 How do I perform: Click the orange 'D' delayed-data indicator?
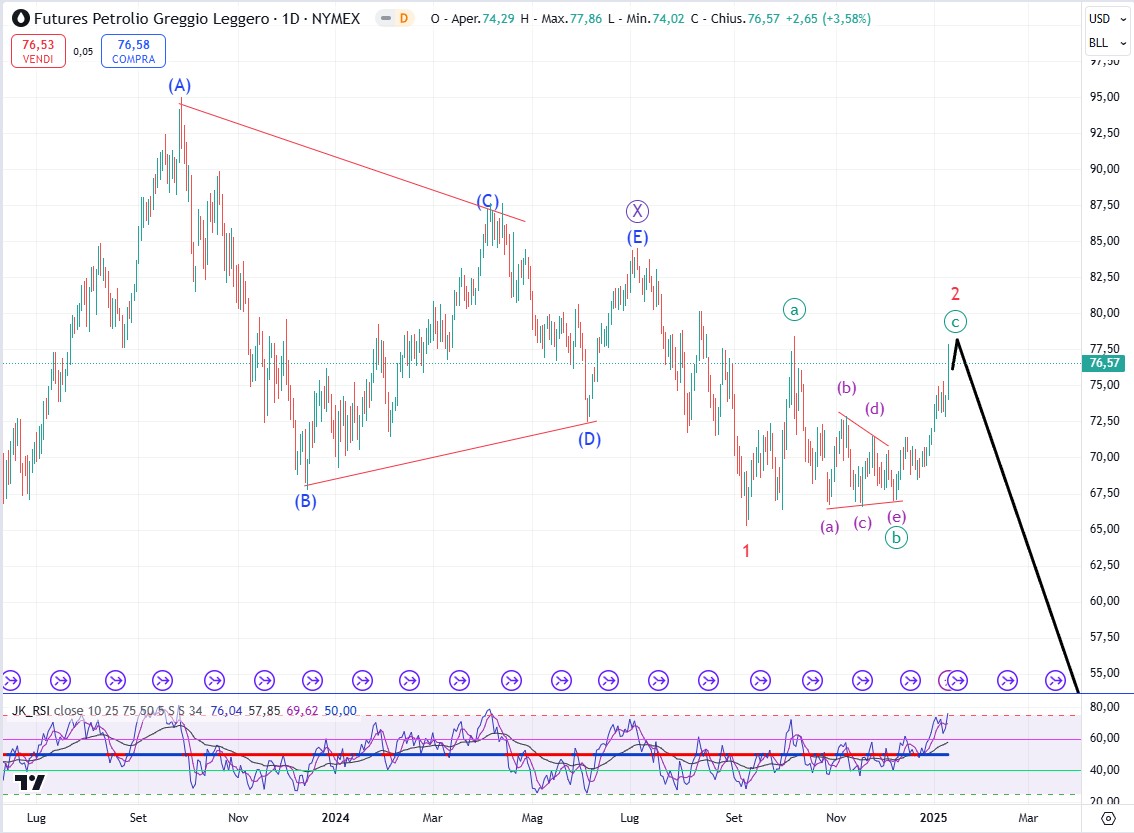click(404, 18)
